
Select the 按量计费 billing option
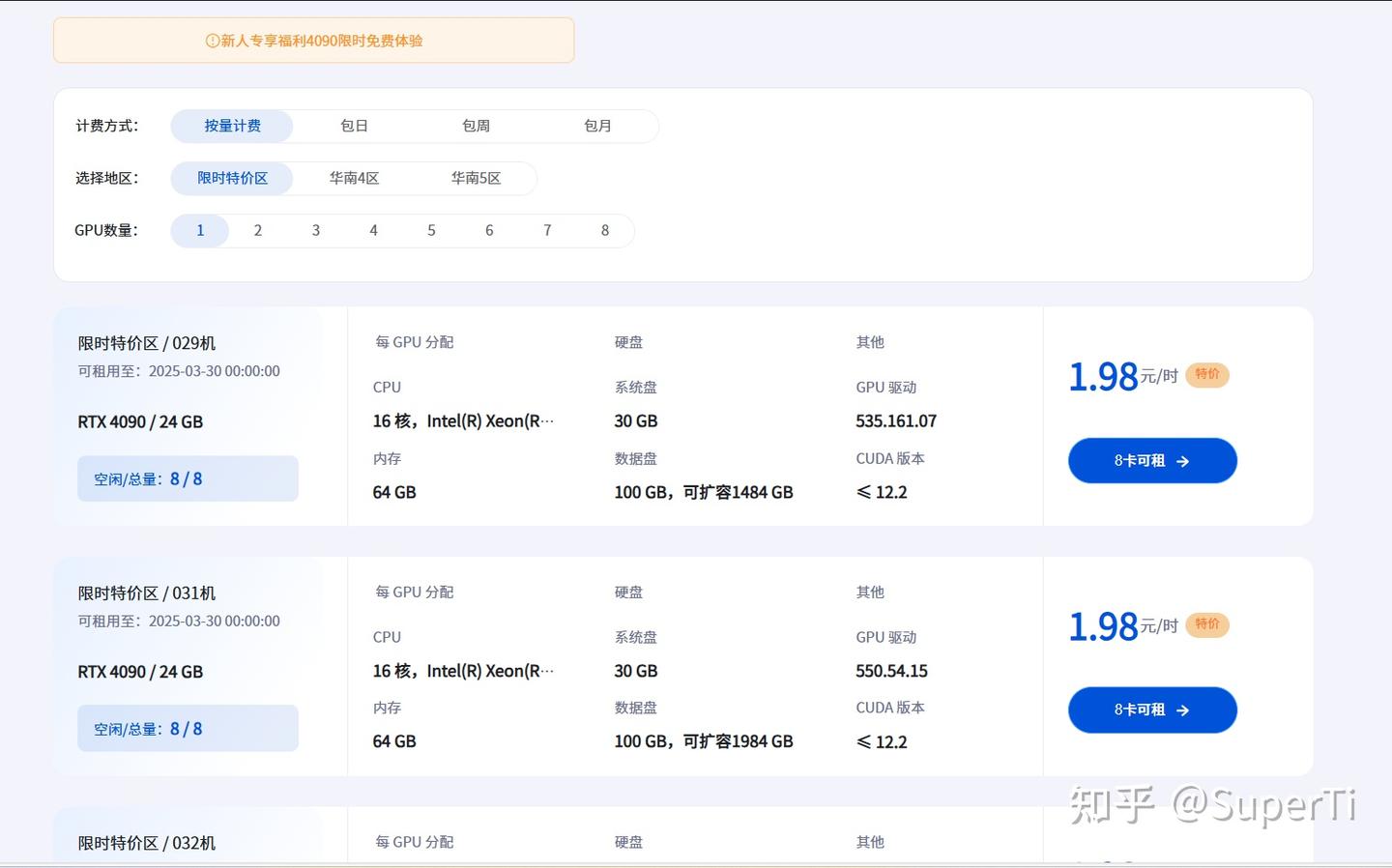232,126
